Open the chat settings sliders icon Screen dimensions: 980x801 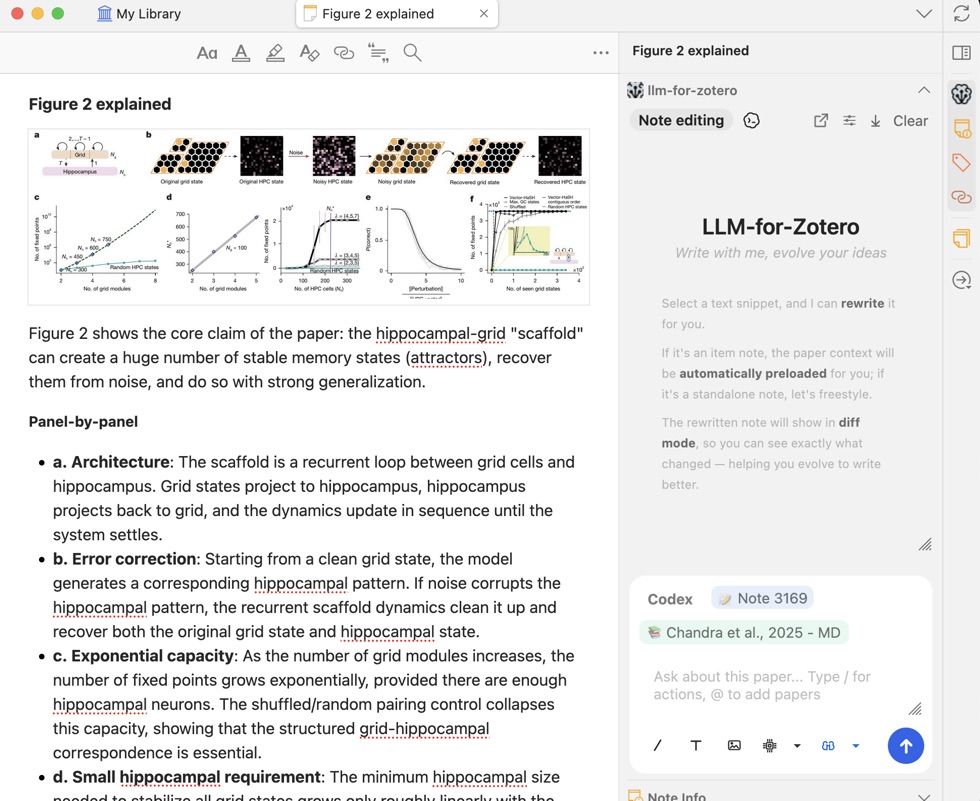pyautogui.click(x=849, y=121)
